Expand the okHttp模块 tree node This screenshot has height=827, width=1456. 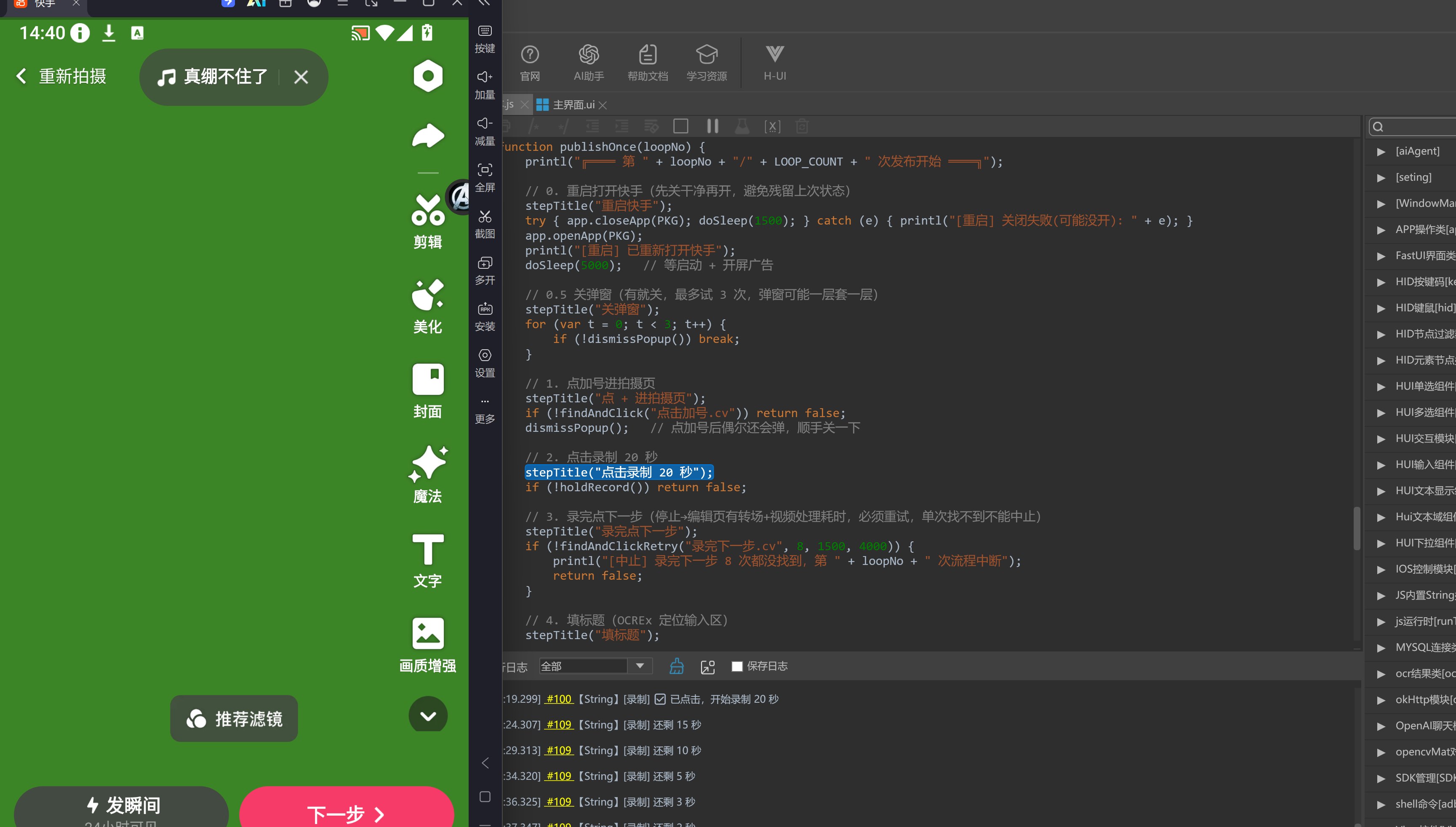tap(1381, 700)
